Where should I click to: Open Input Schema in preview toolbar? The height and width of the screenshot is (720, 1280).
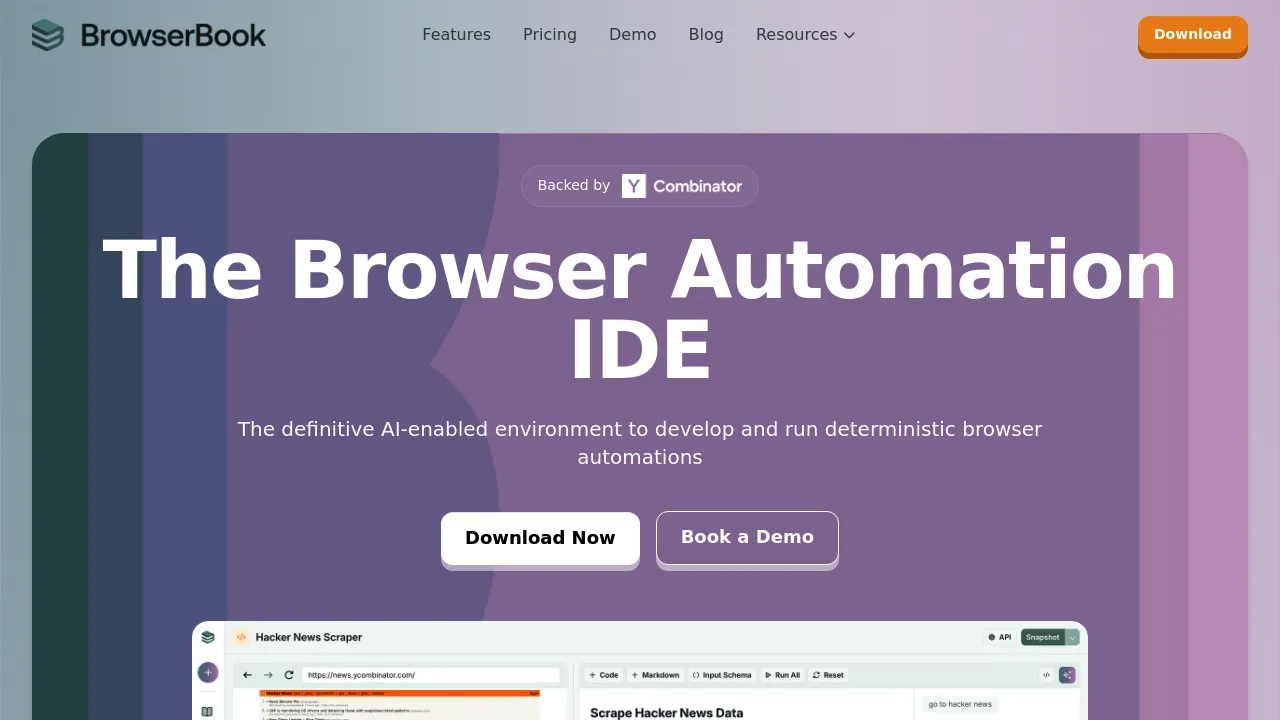722,675
